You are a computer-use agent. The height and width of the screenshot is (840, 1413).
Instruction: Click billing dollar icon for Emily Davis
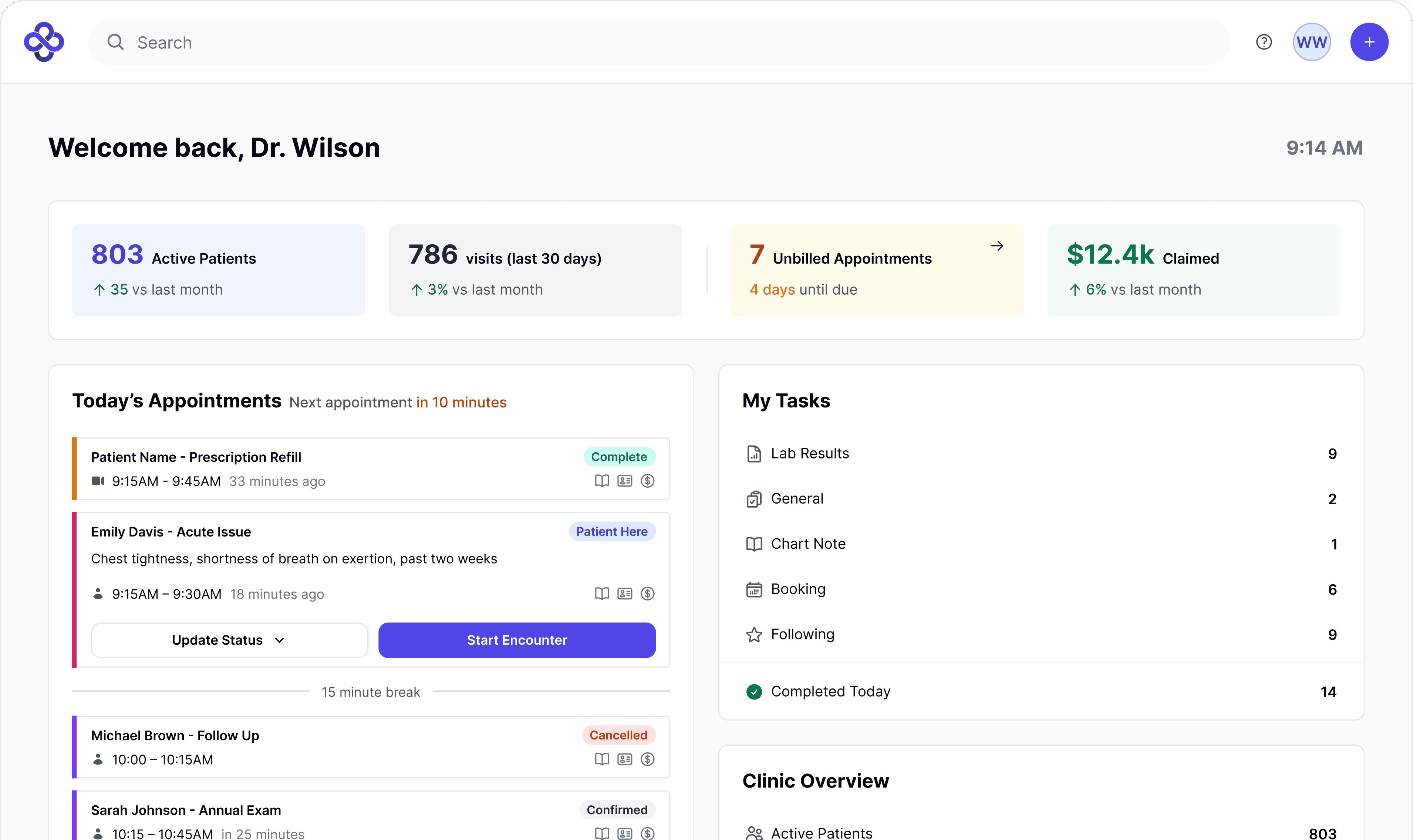647,593
